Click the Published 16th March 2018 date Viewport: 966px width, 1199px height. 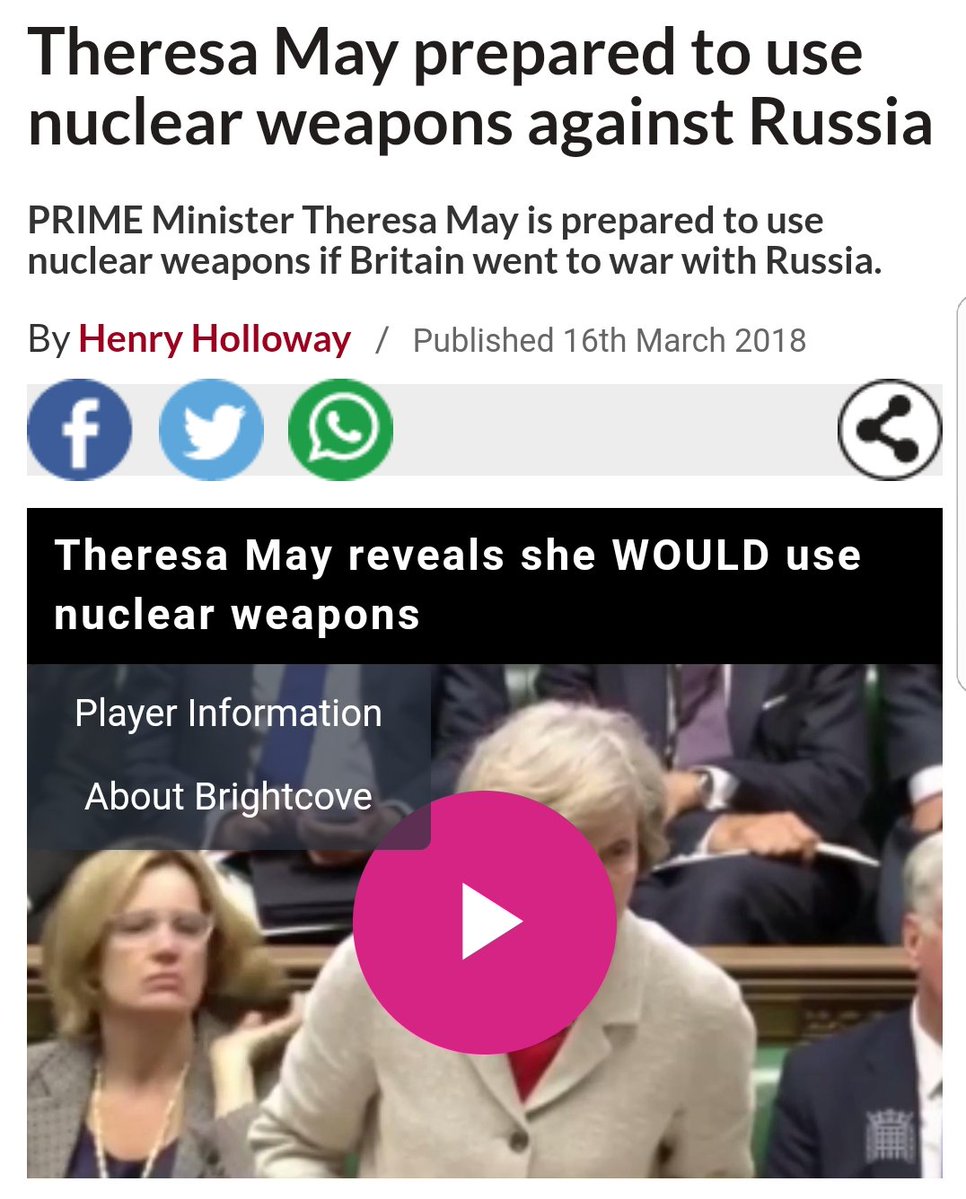[610, 340]
